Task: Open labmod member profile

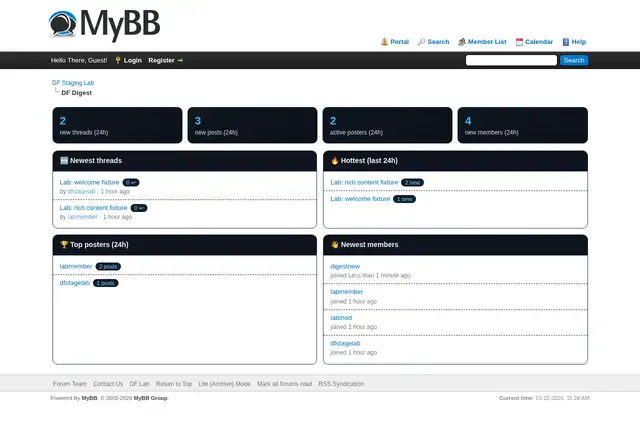Action: click(341, 317)
